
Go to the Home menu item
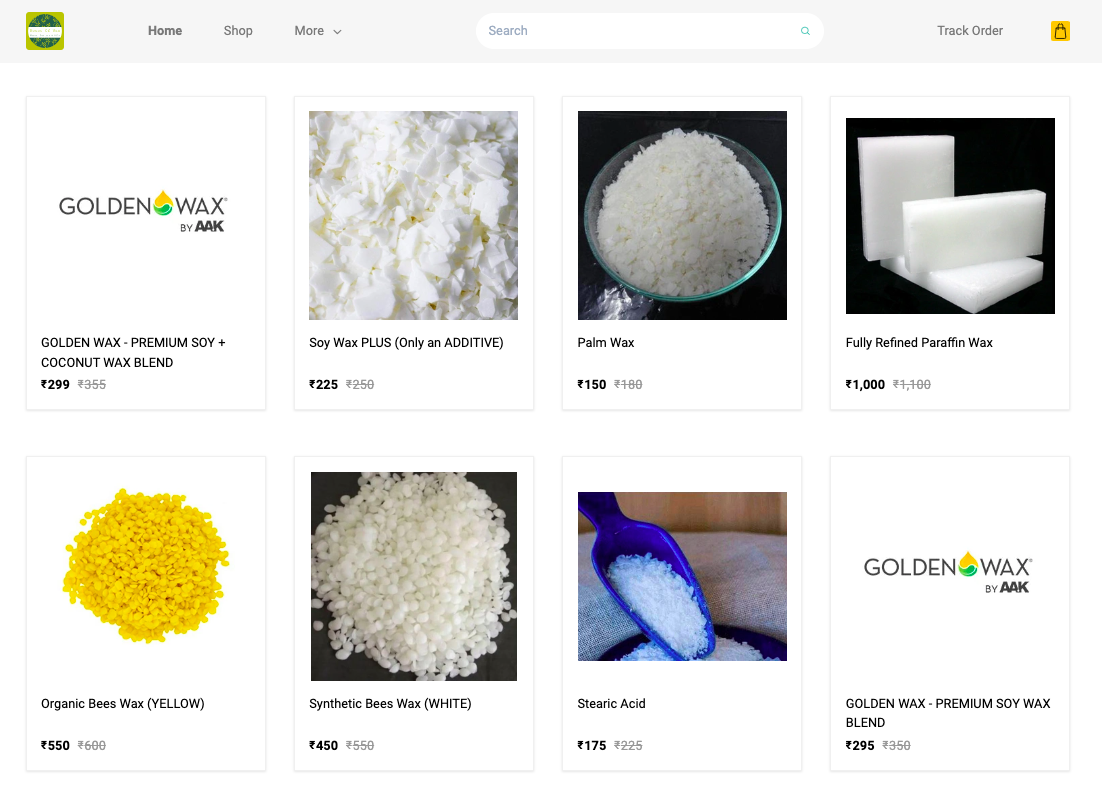click(x=165, y=31)
